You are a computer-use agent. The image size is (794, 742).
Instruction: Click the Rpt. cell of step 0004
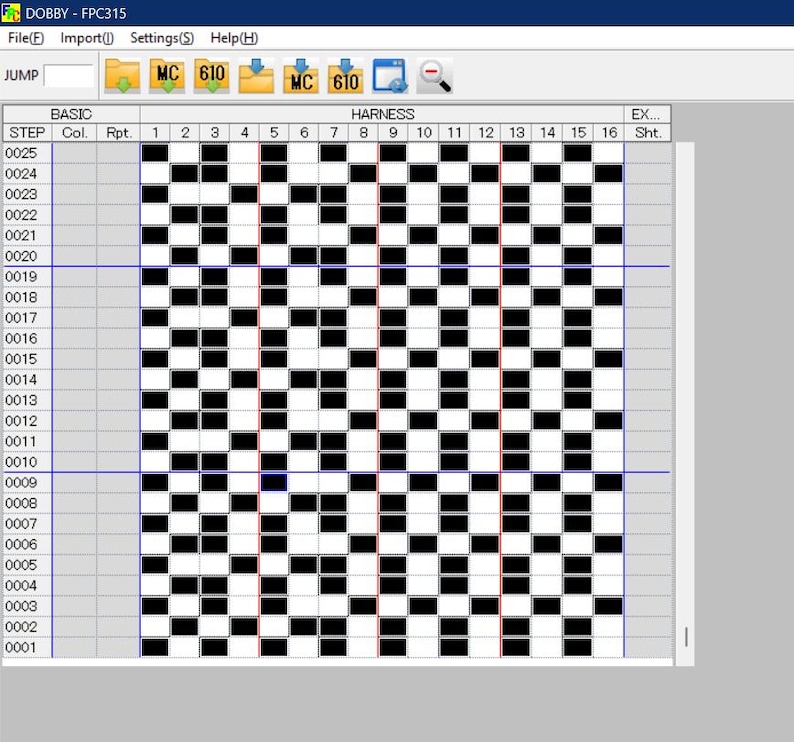[118, 585]
